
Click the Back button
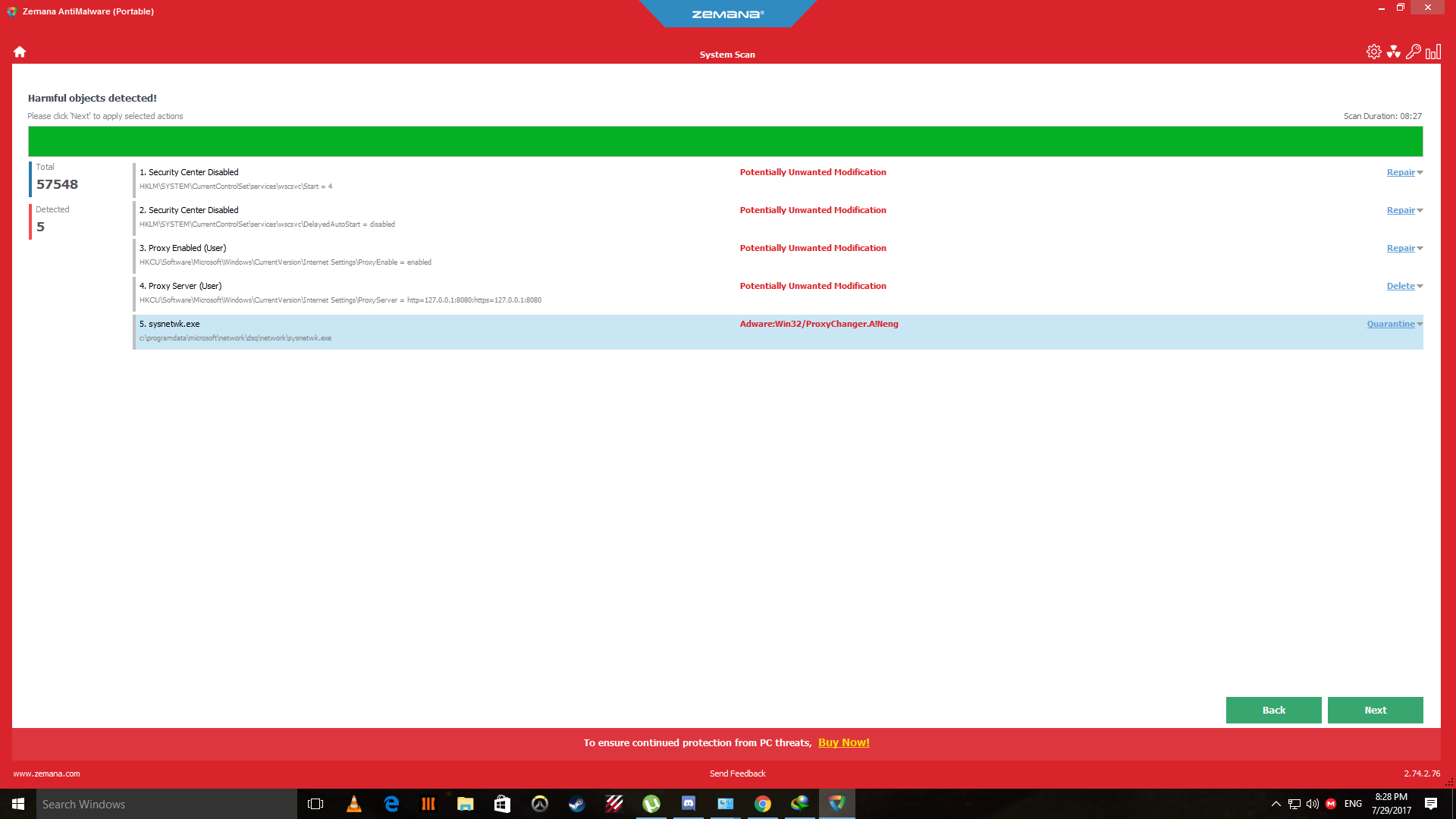(x=1273, y=710)
